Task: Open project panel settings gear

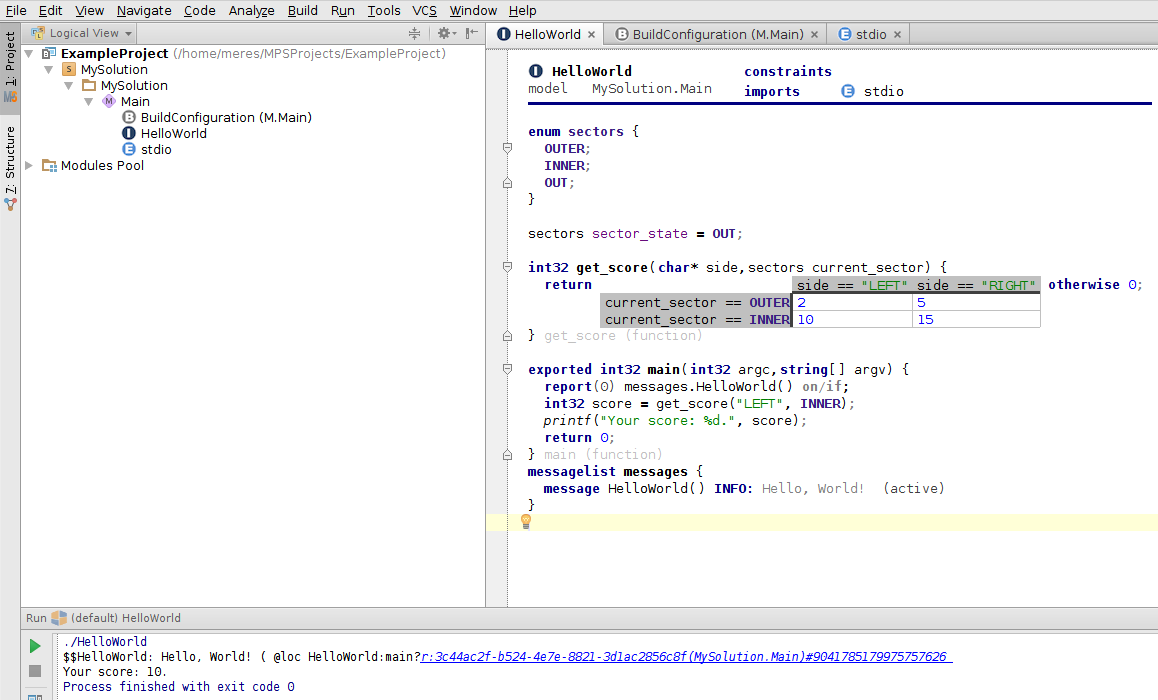Action: point(445,33)
